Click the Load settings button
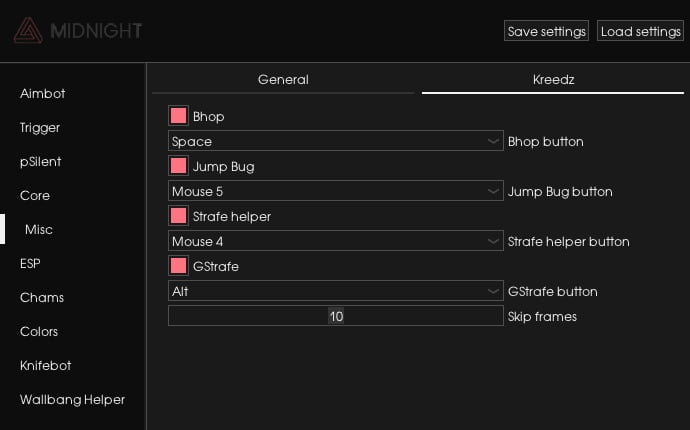690x430 pixels. 640,31
